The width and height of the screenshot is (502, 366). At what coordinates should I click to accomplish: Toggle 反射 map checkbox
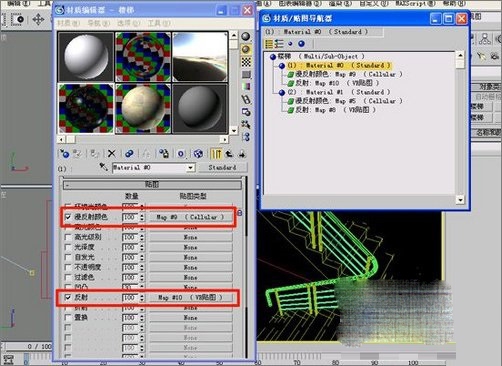tap(68, 297)
